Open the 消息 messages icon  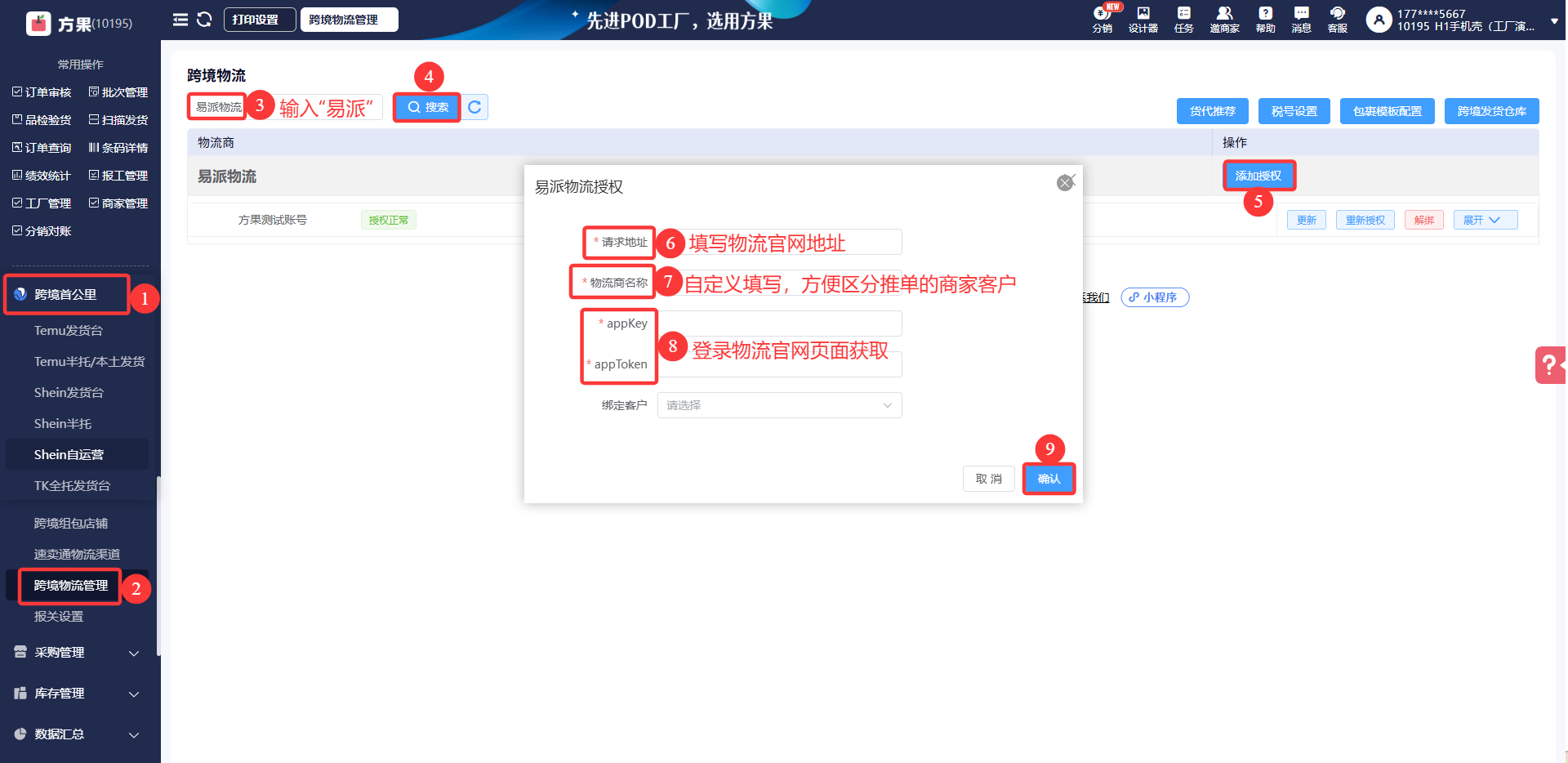point(1301,19)
